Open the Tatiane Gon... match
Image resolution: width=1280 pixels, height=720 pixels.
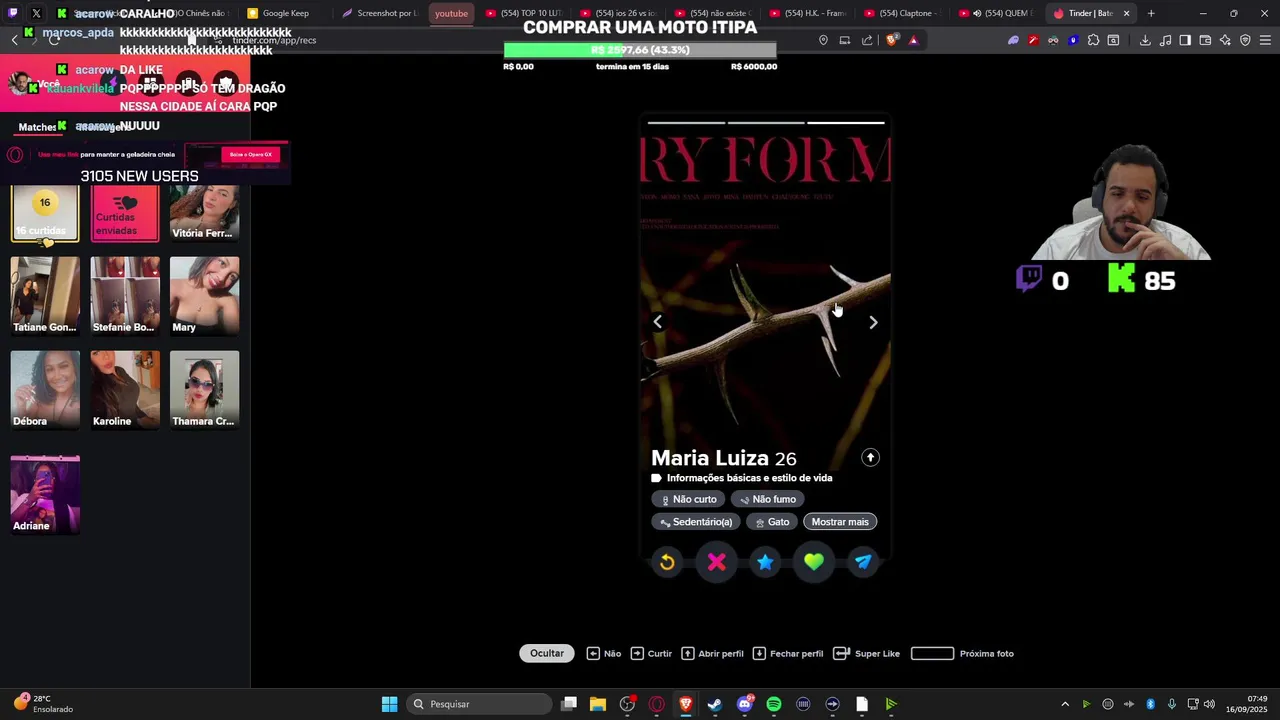45,296
